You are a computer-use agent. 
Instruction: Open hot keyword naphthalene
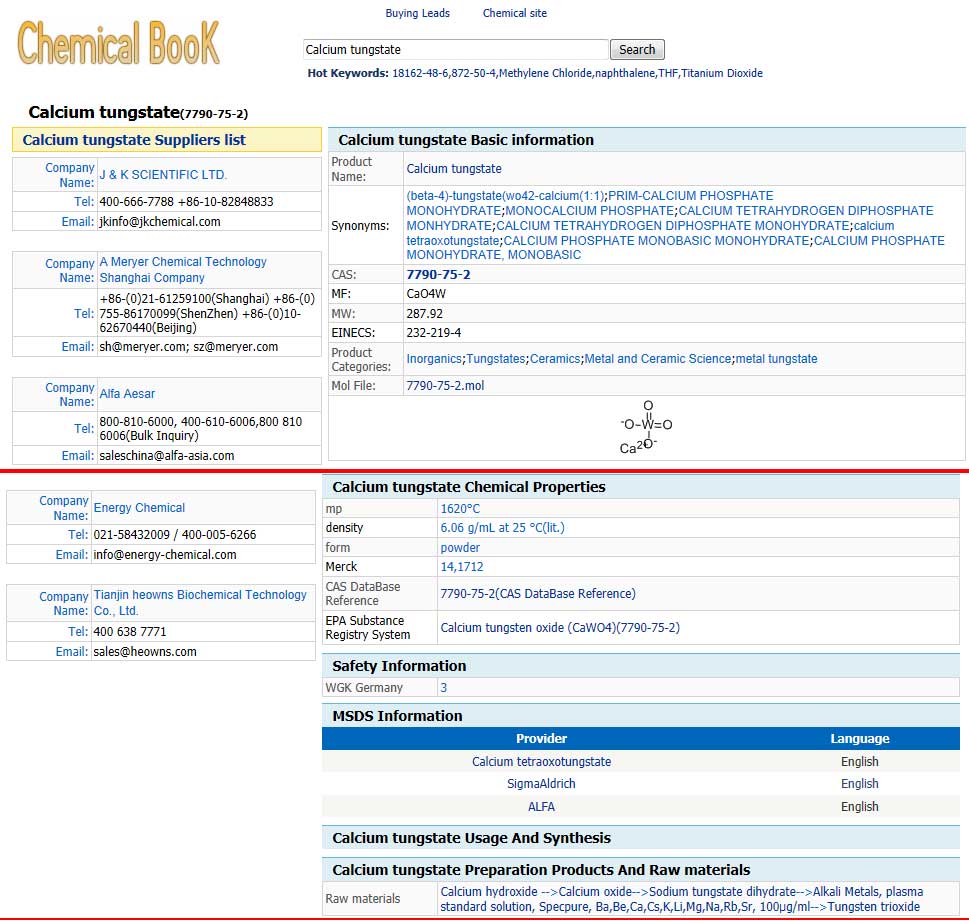pyautogui.click(x=625, y=73)
